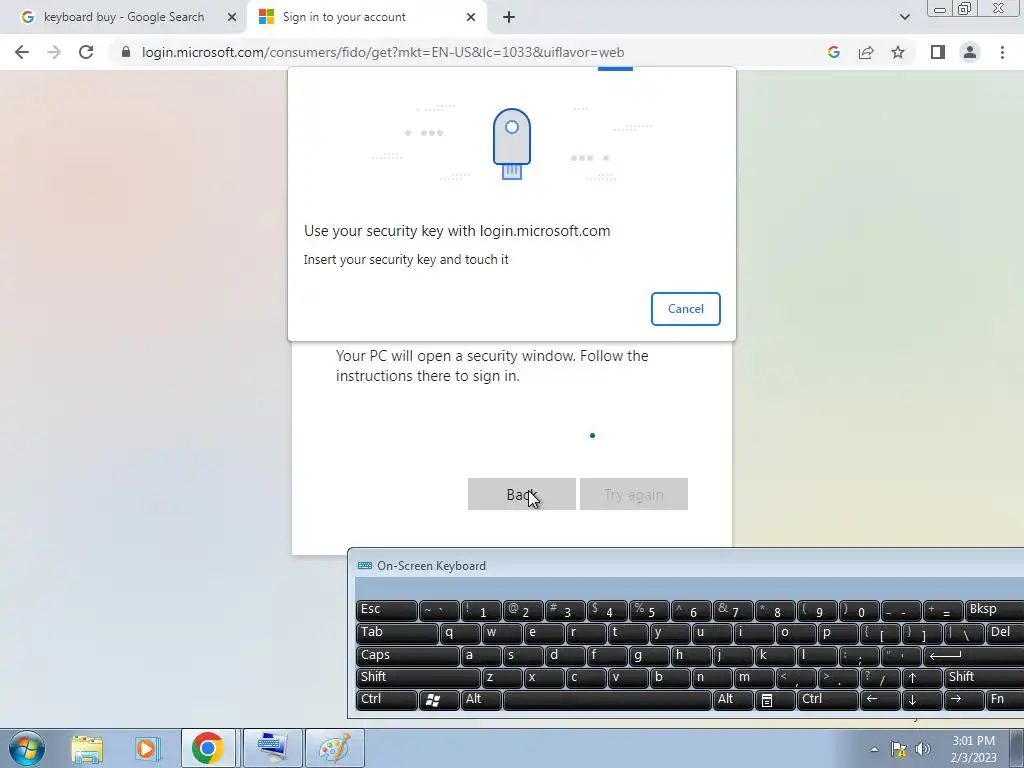This screenshot has width=1024, height=768.
Task: Click the tilde key on On-Screen Keyboard
Action: [x=439, y=610]
